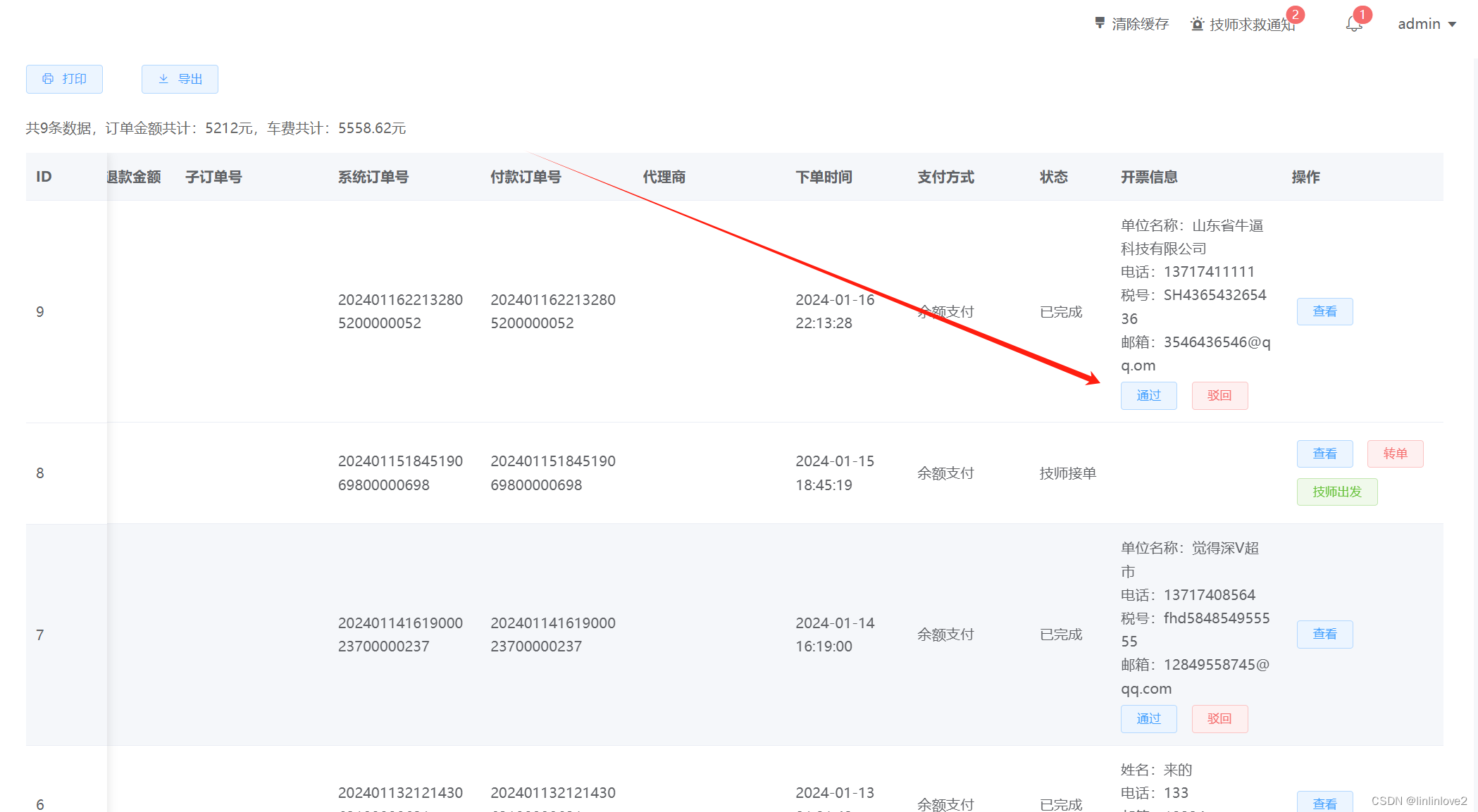Screen dimensions: 1478x812
Task: Click payment order number in row 7
Action: 553,634
